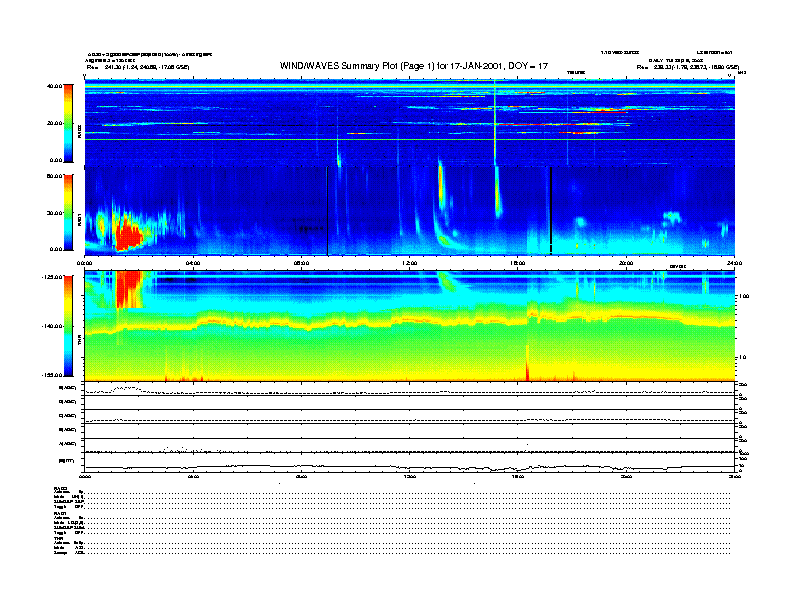Screen dimensions: 792x612
Task: Click the DOY = 17 text in title
Action: [528, 66]
